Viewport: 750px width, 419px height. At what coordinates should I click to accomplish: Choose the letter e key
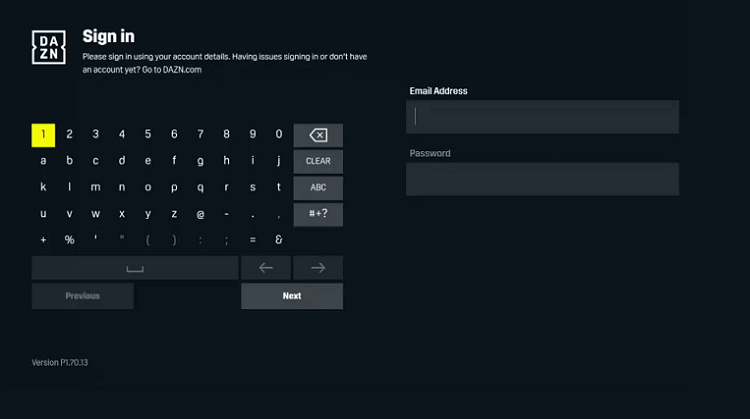[148, 161]
